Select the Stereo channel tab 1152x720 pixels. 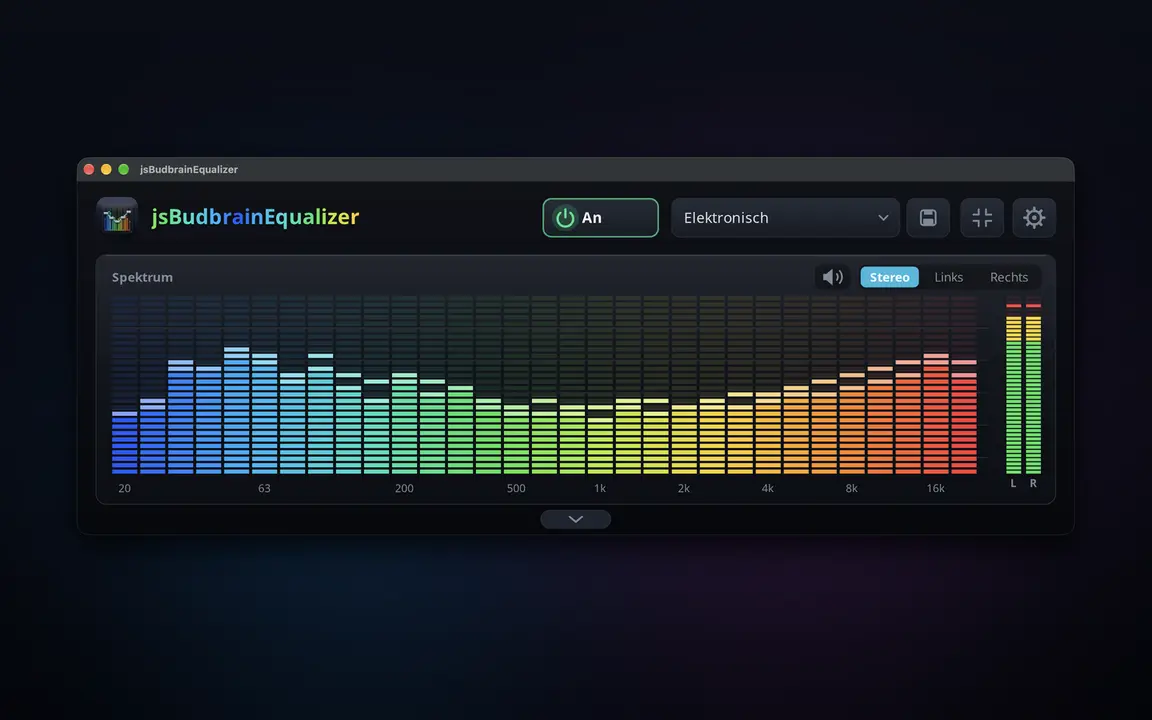(890, 277)
